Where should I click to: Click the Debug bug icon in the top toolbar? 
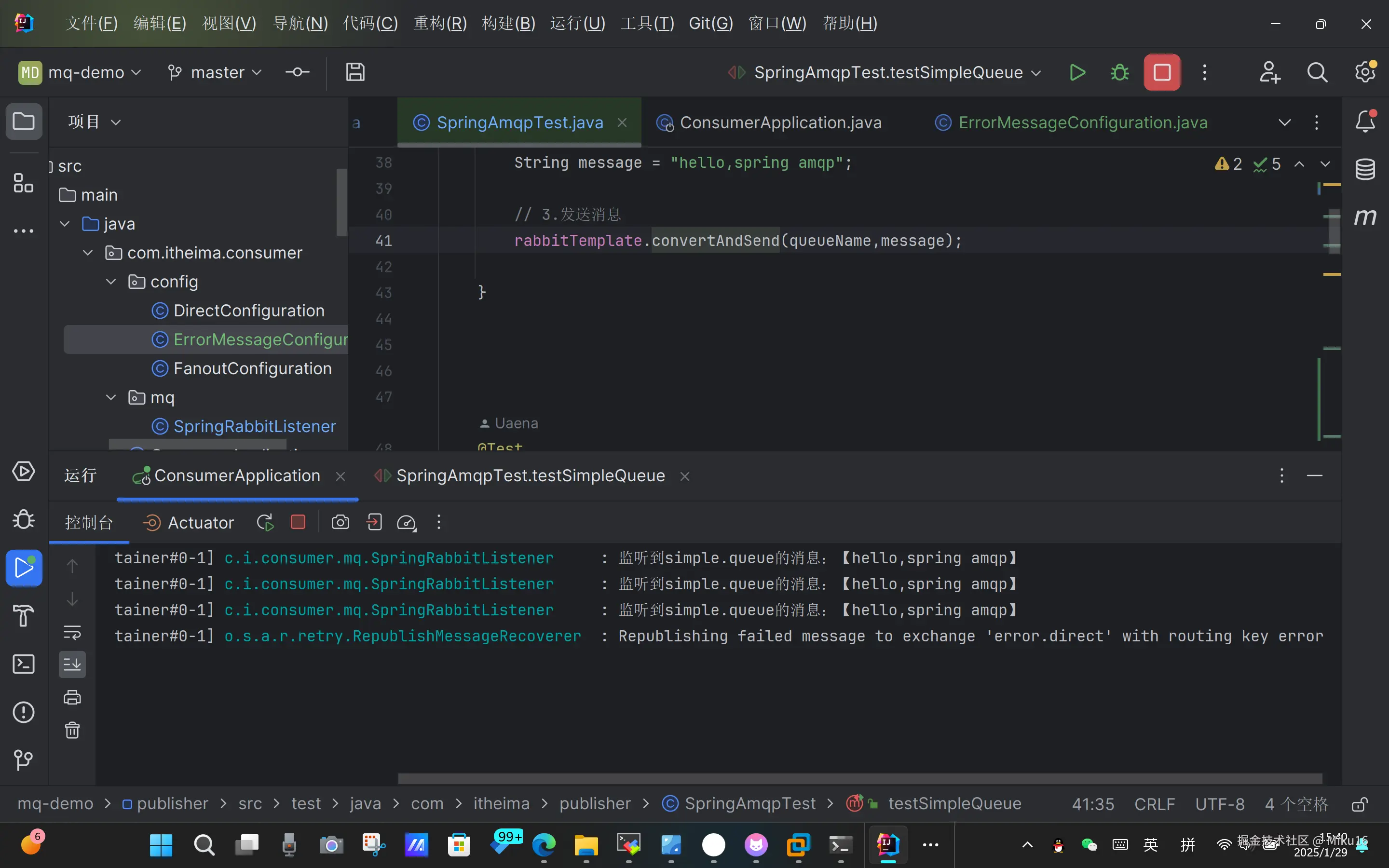tap(1119, 72)
